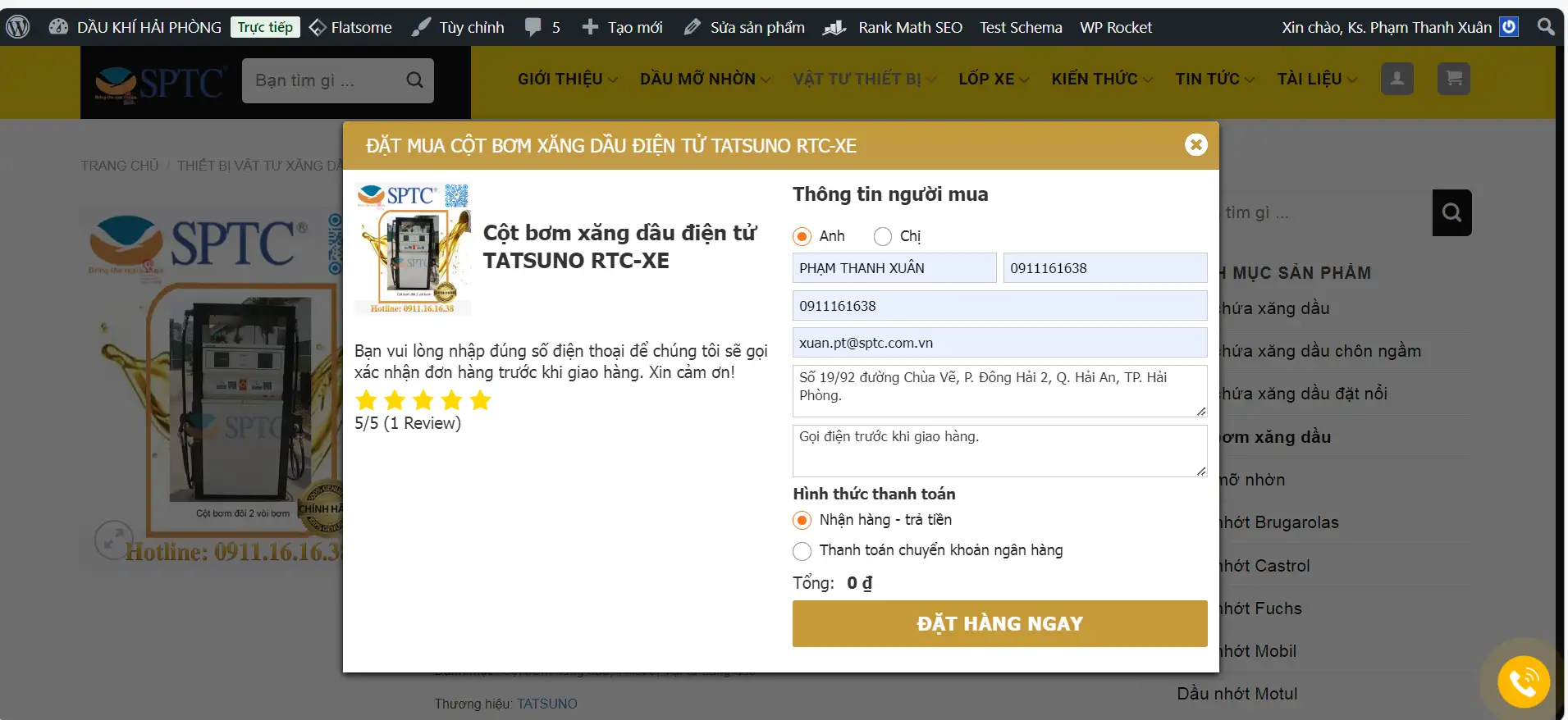Click the Trực tiếp live badge
Screen dimensions: 1568x720
[x=265, y=27]
